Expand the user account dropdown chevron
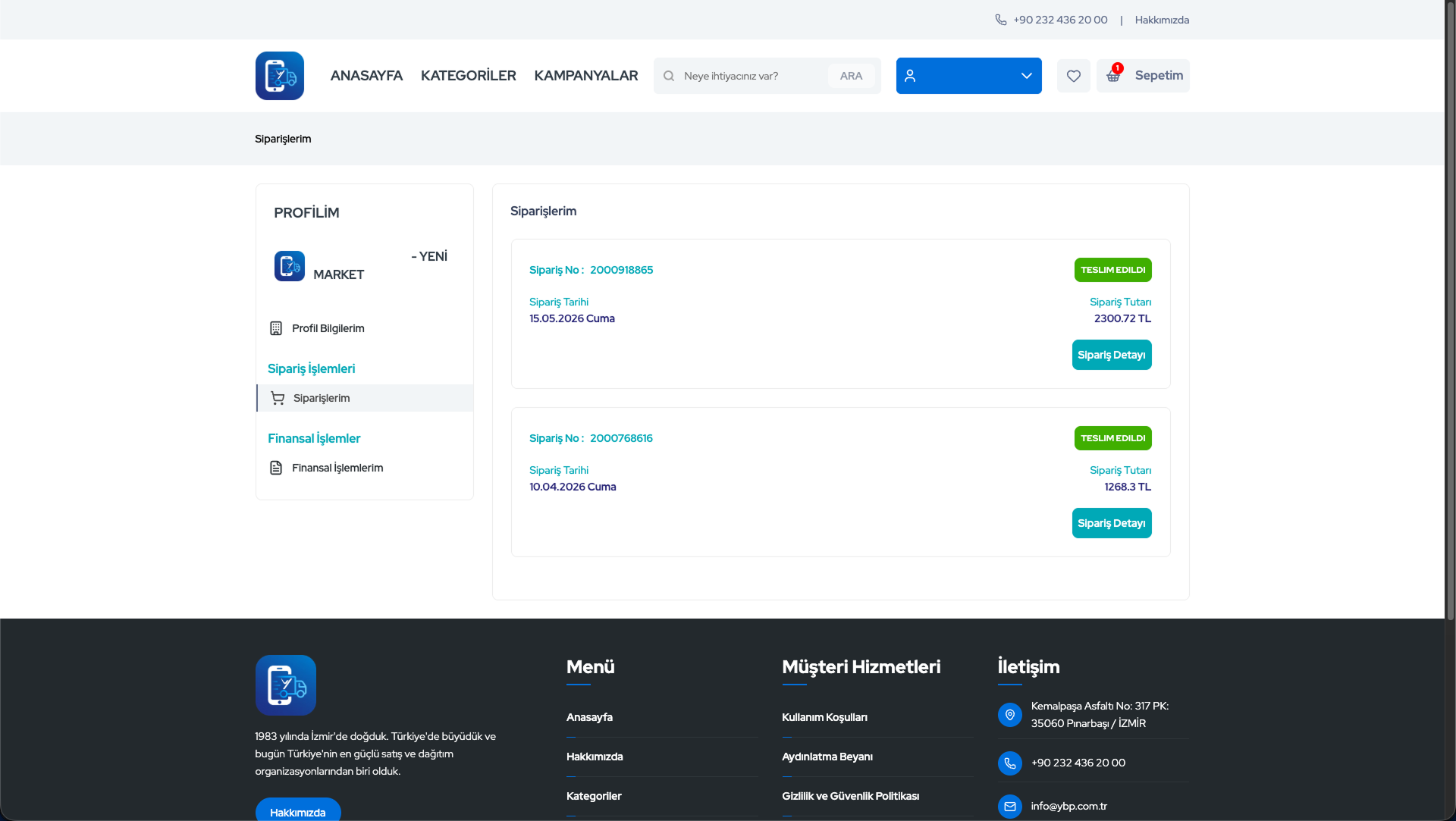 (x=1027, y=76)
